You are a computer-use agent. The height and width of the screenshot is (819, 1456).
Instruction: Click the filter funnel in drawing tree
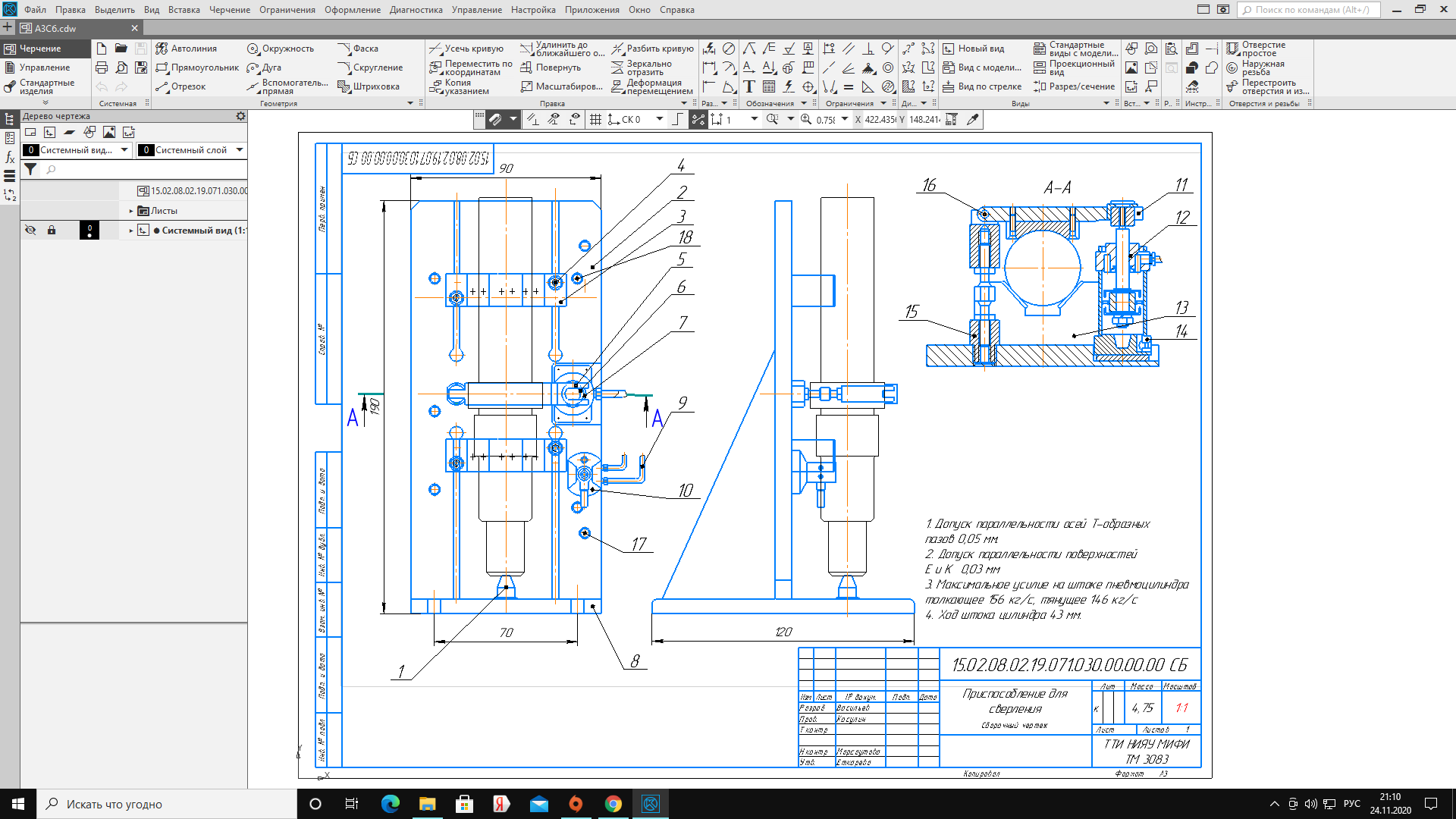coord(30,169)
